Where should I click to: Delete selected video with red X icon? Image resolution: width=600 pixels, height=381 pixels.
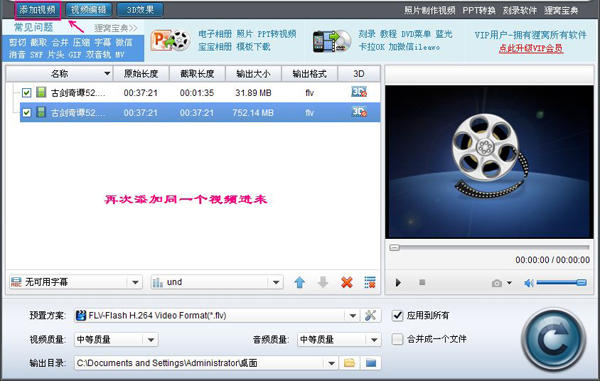[x=347, y=283]
